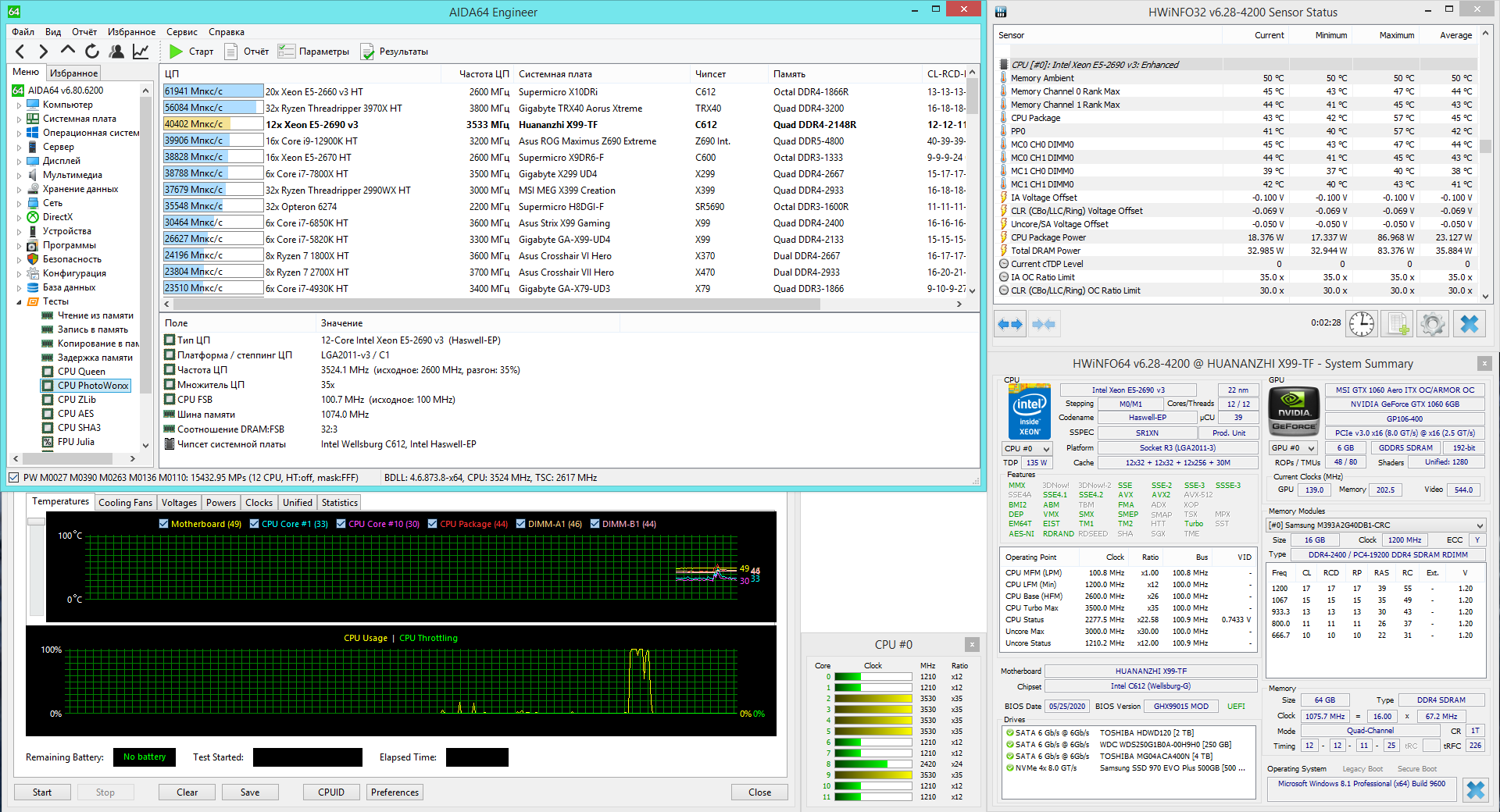This screenshot has width=1500, height=812.
Task: Select CPU Package Power sensor row
Action: [x=1237, y=237]
